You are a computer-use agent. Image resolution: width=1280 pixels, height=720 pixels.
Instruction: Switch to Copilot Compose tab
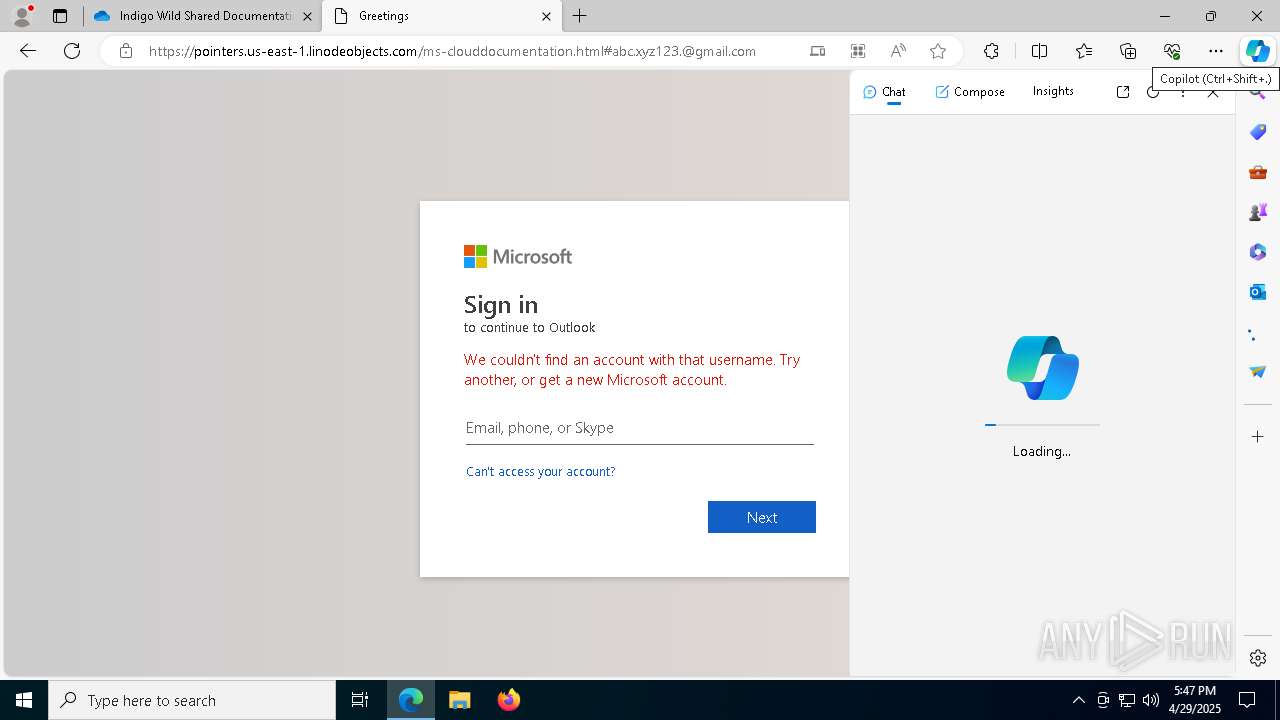pyautogui.click(x=970, y=91)
